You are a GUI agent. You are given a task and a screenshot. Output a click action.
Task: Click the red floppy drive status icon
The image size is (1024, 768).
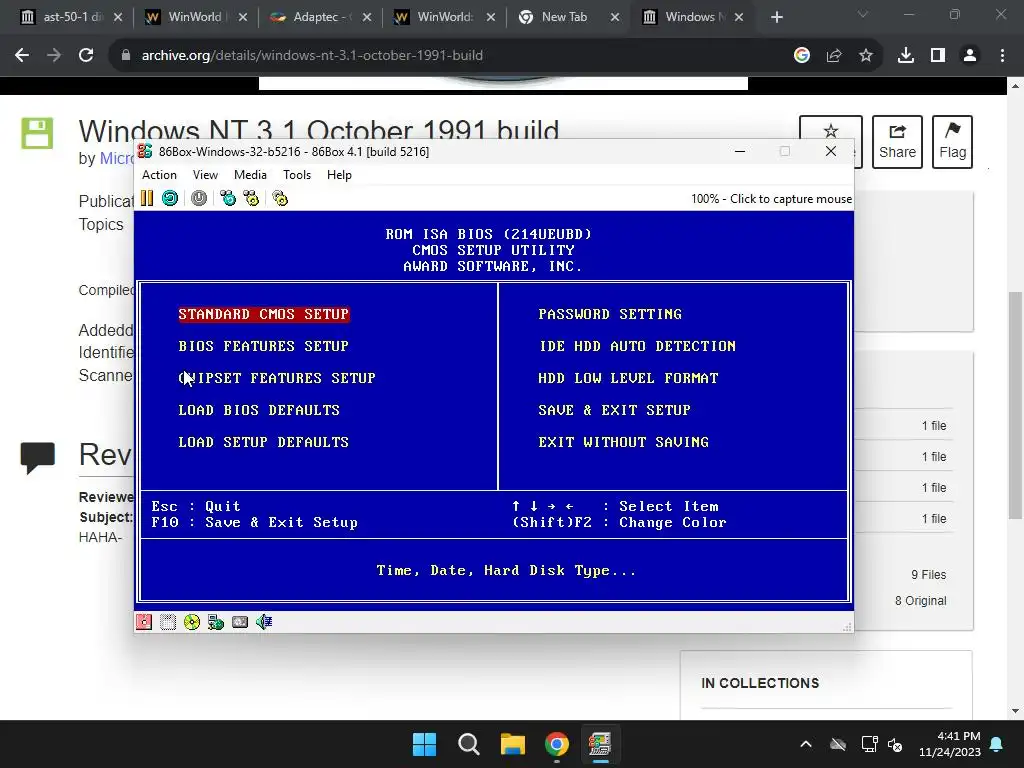tap(144, 622)
